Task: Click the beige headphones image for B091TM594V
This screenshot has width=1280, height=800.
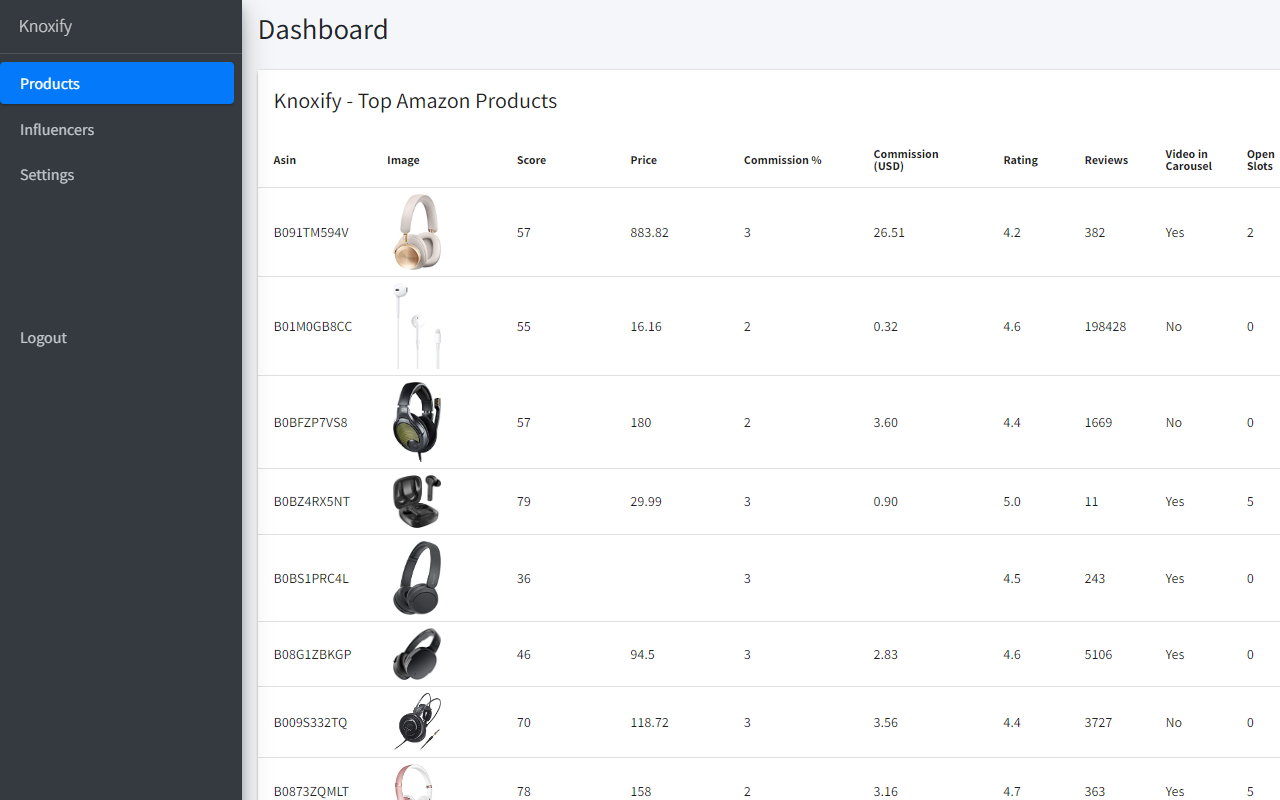Action: pos(417,232)
